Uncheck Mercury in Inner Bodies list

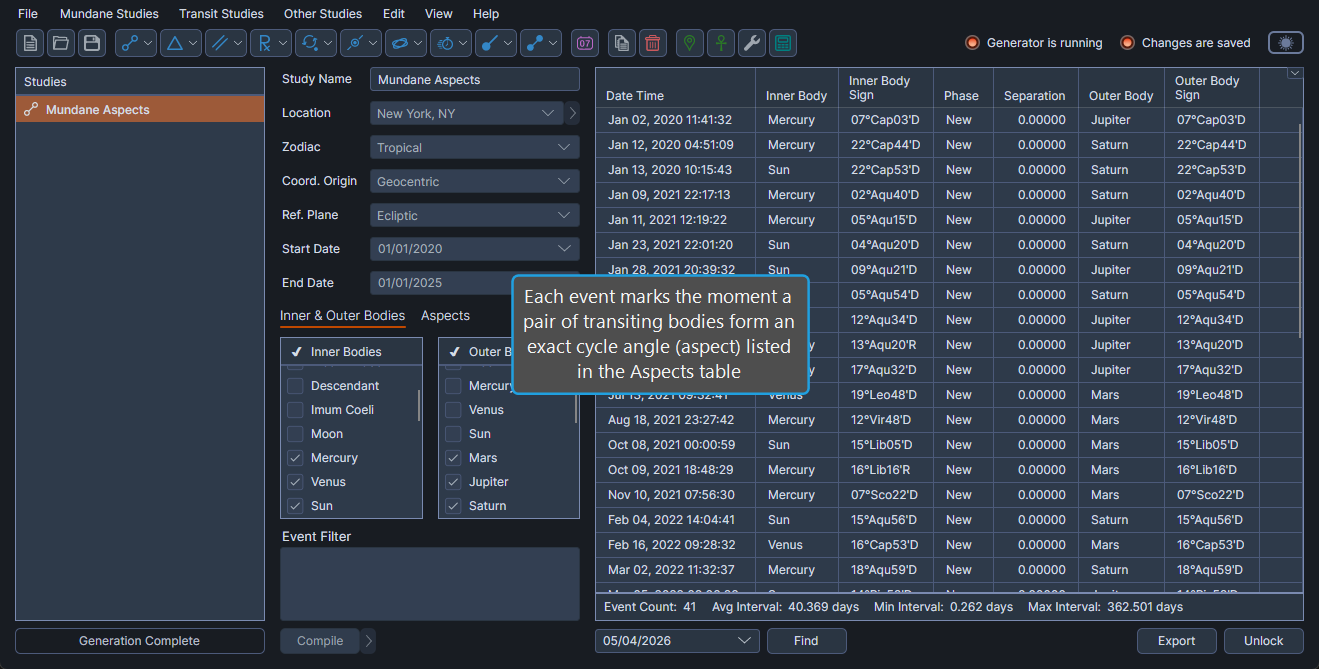tap(295, 458)
